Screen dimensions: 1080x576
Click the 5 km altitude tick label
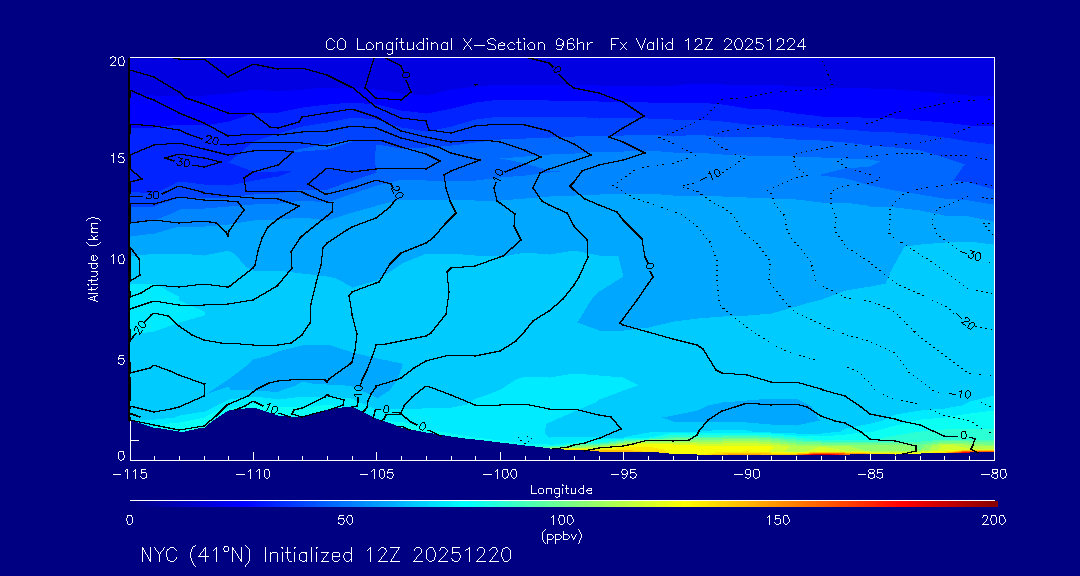[x=119, y=360]
